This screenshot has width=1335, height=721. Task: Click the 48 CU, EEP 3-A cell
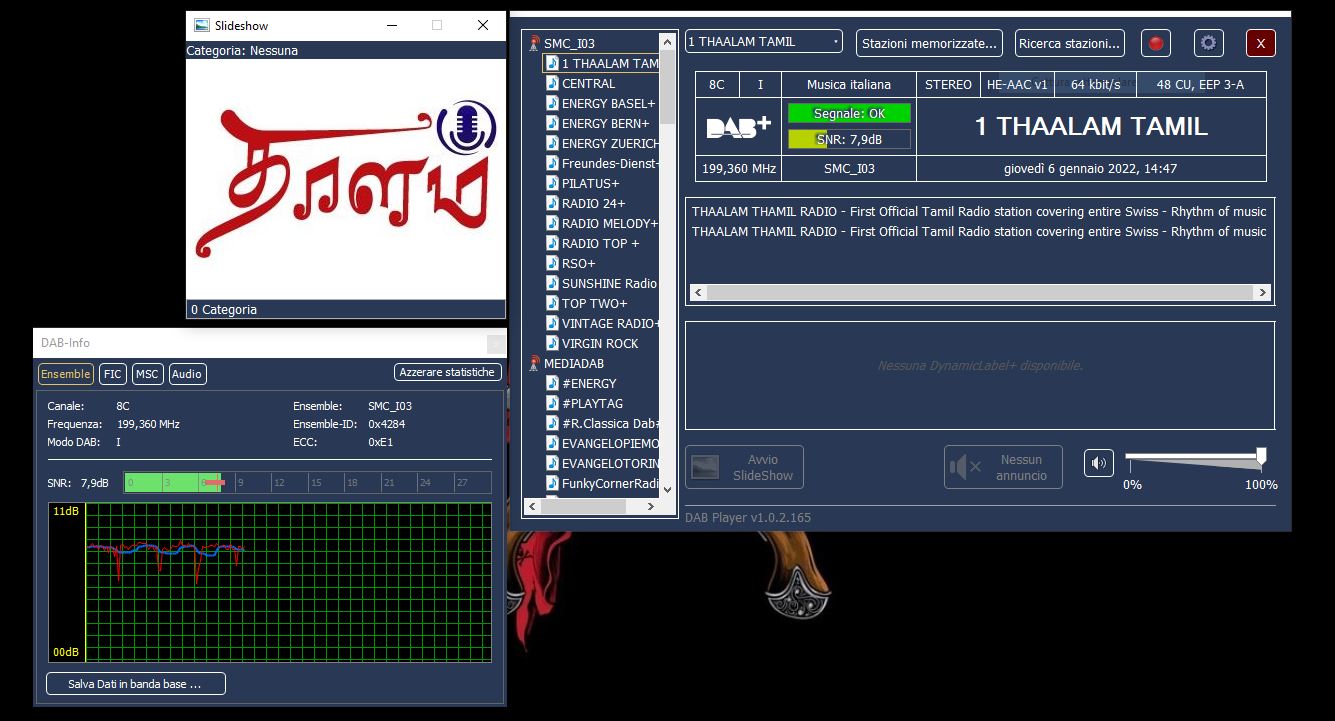pos(1200,85)
